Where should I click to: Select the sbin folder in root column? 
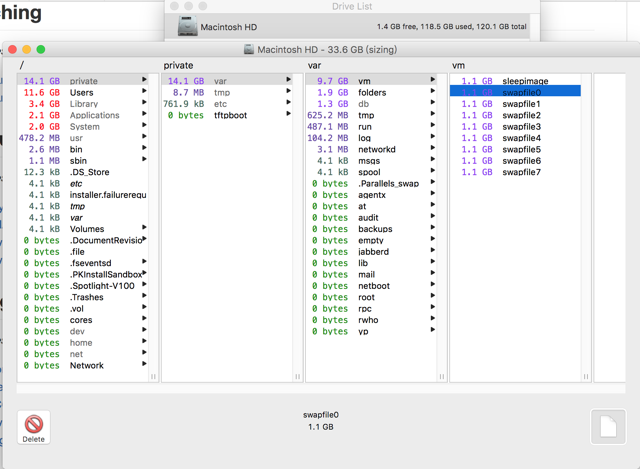[82, 161]
